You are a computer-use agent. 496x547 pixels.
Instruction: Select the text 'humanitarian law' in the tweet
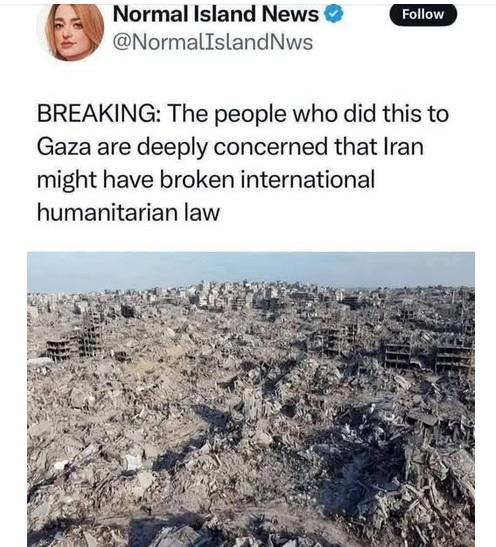[128, 212]
